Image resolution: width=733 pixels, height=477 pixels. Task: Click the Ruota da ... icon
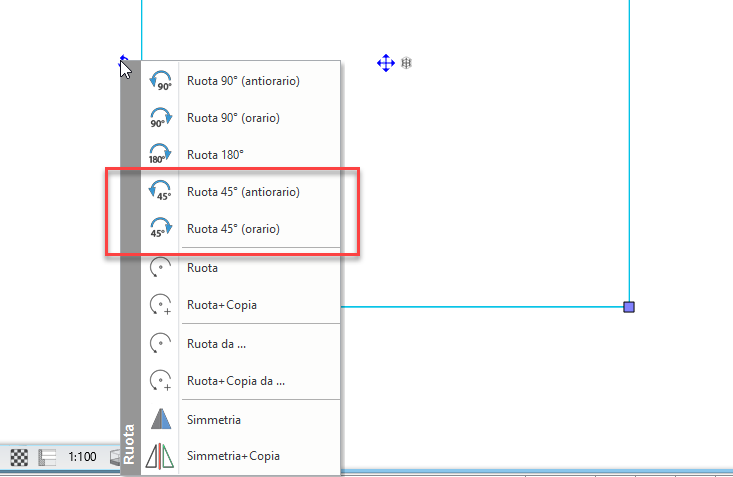pyautogui.click(x=160, y=343)
